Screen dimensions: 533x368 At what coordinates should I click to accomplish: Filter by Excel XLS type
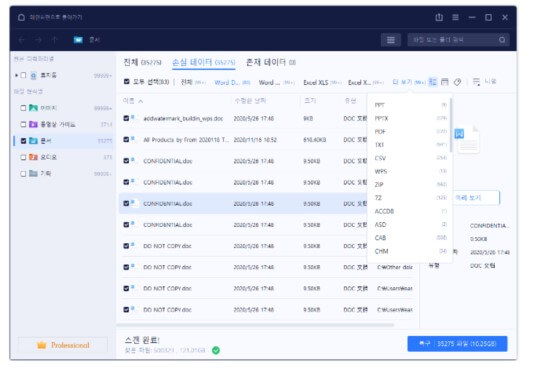[x=322, y=82]
